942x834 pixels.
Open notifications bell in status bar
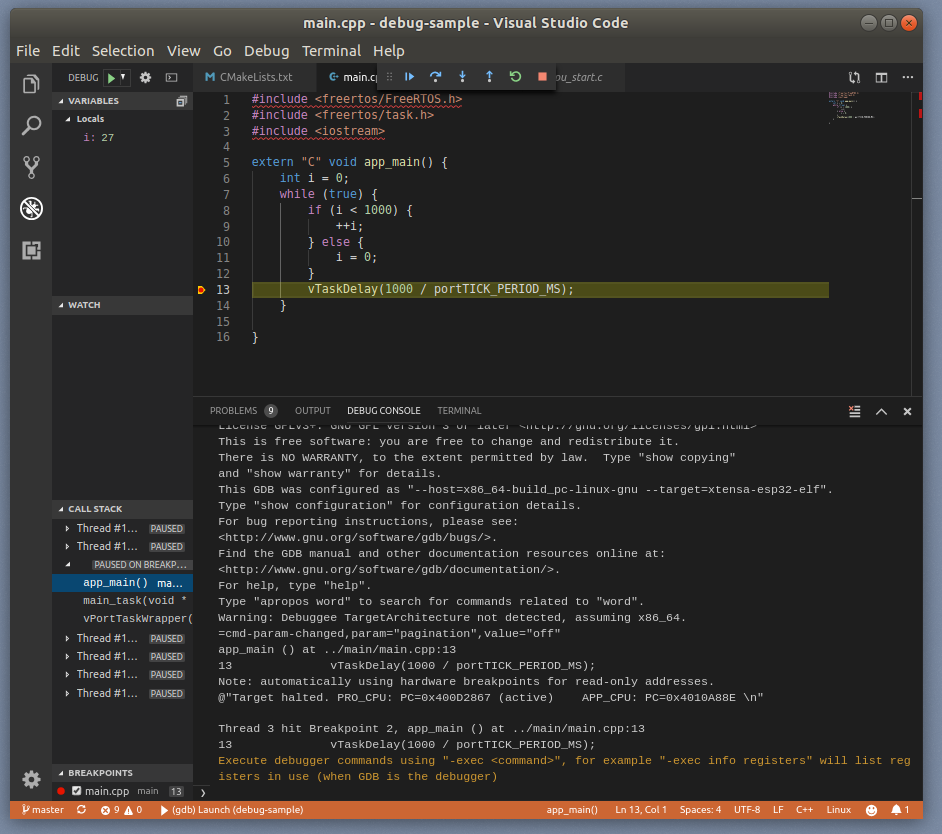point(899,810)
